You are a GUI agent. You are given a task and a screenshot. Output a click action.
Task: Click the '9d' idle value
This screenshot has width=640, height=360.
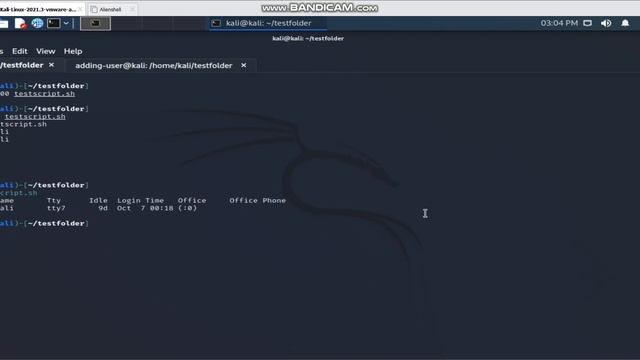pos(103,208)
